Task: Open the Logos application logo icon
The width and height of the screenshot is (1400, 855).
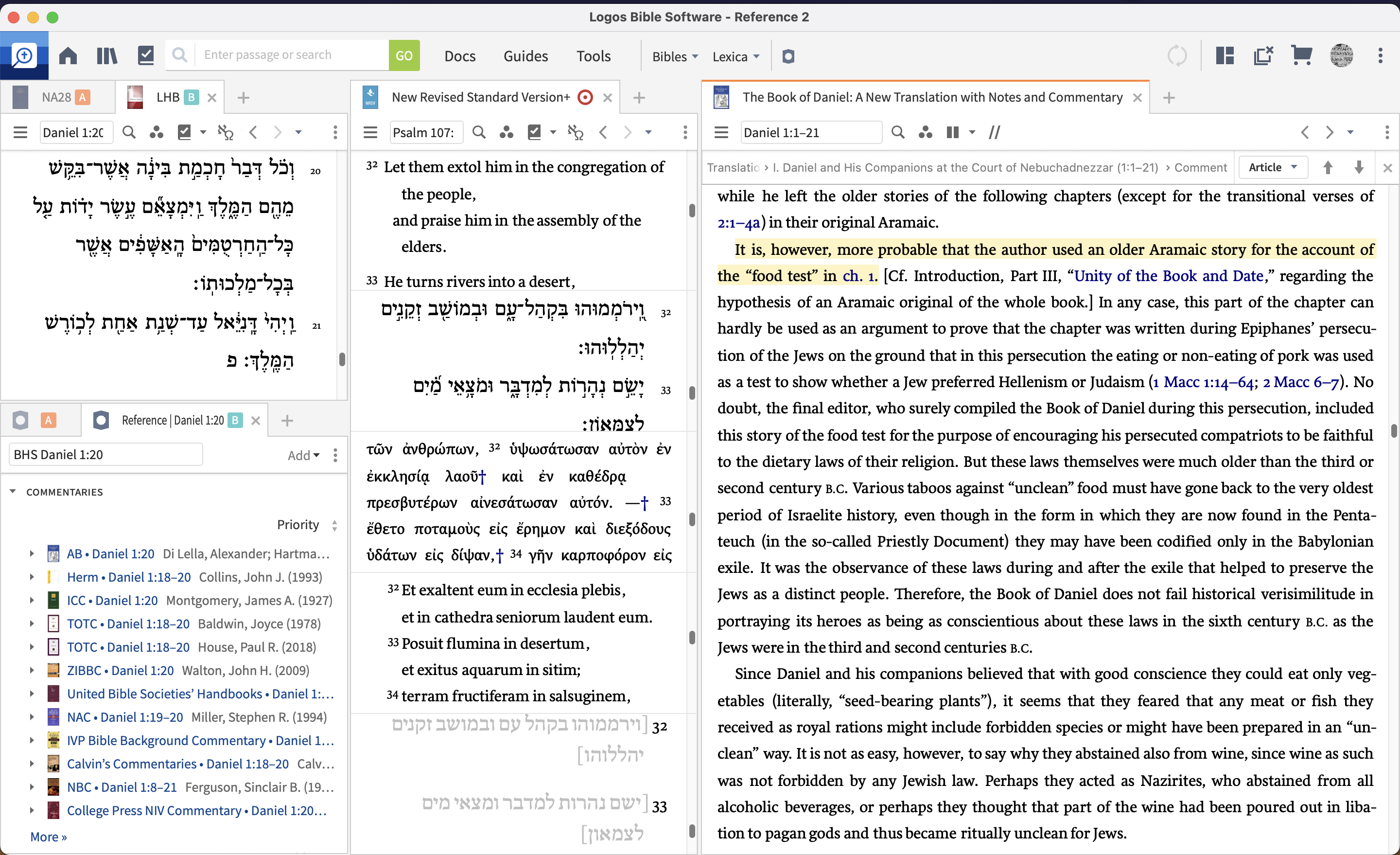Action: (x=24, y=55)
